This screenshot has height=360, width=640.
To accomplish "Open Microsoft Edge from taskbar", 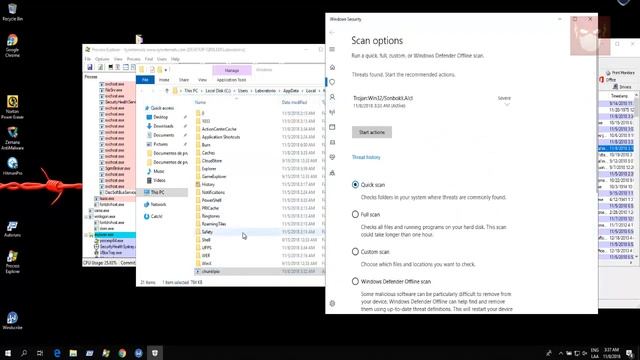I will click(x=57, y=353).
